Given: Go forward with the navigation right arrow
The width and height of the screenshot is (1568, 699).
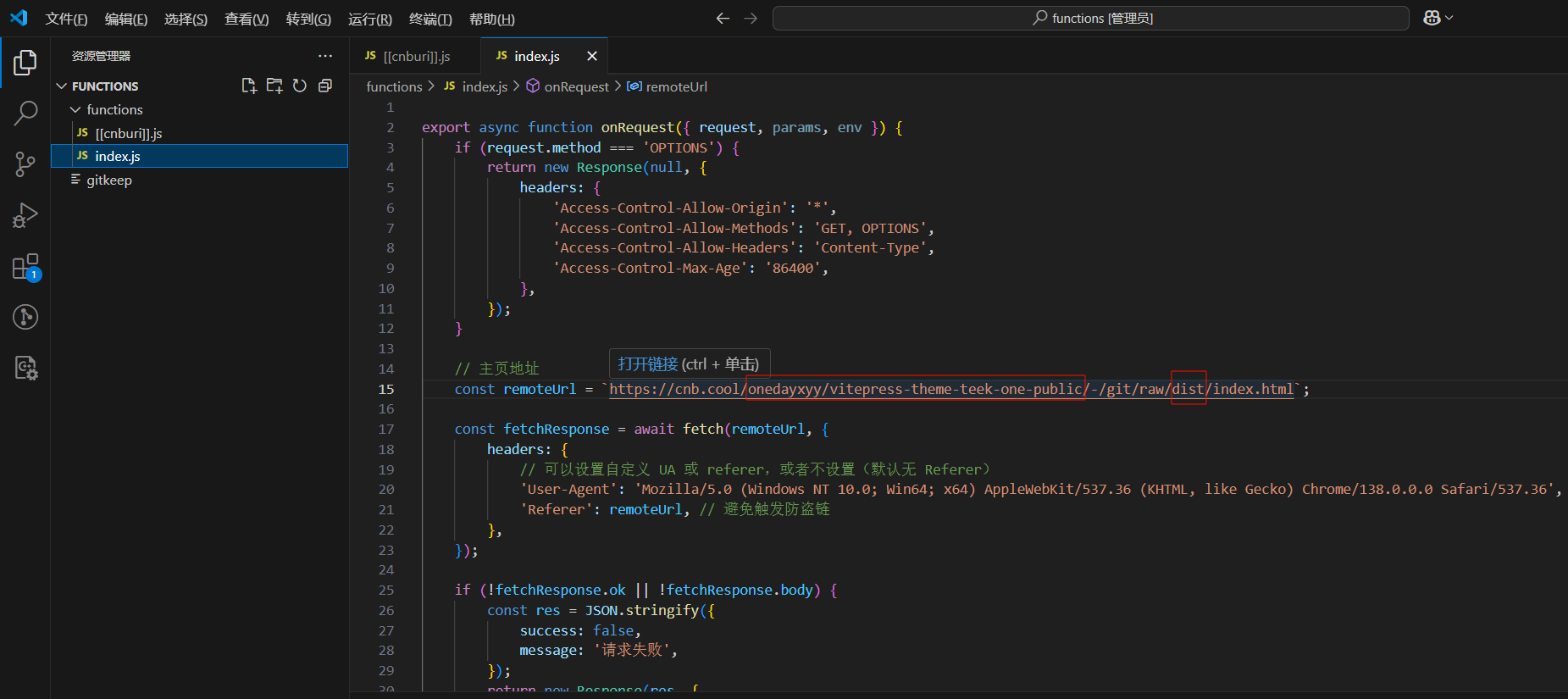Looking at the screenshot, I should click(x=751, y=18).
